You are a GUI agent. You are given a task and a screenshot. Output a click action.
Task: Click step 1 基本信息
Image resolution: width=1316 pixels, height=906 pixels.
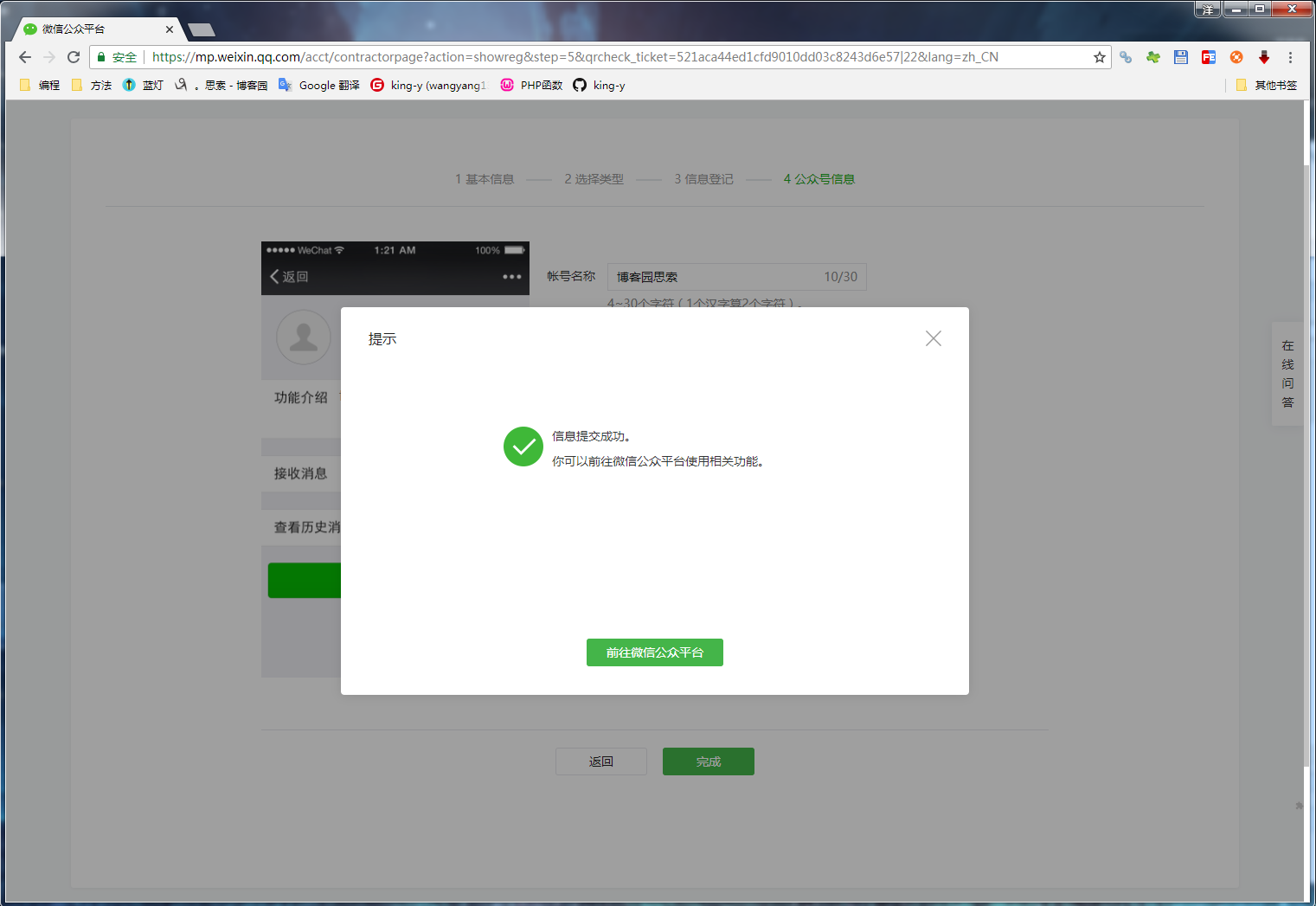point(485,179)
